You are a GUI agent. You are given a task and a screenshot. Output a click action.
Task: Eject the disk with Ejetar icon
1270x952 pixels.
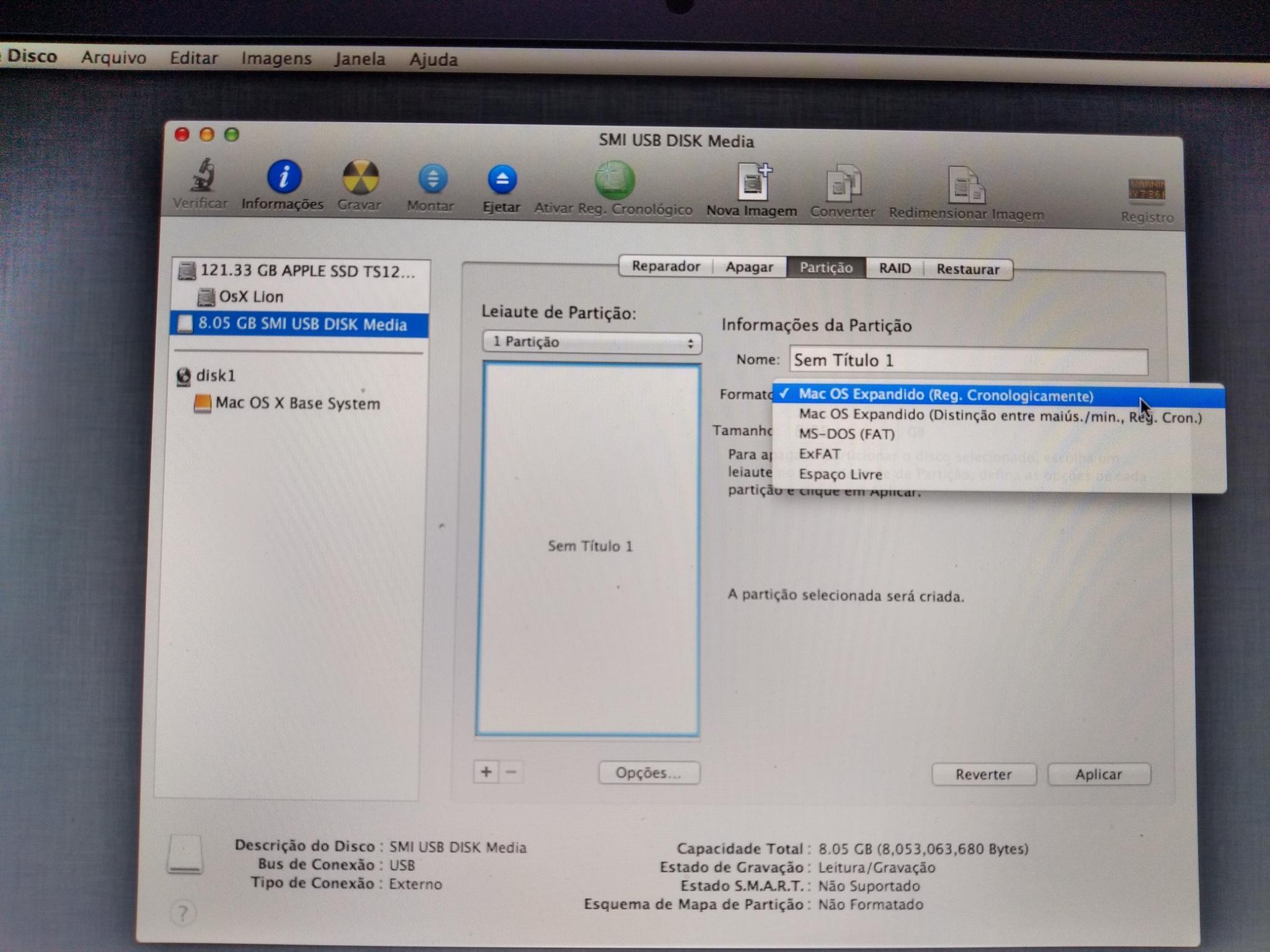pyautogui.click(x=502, y=180)
